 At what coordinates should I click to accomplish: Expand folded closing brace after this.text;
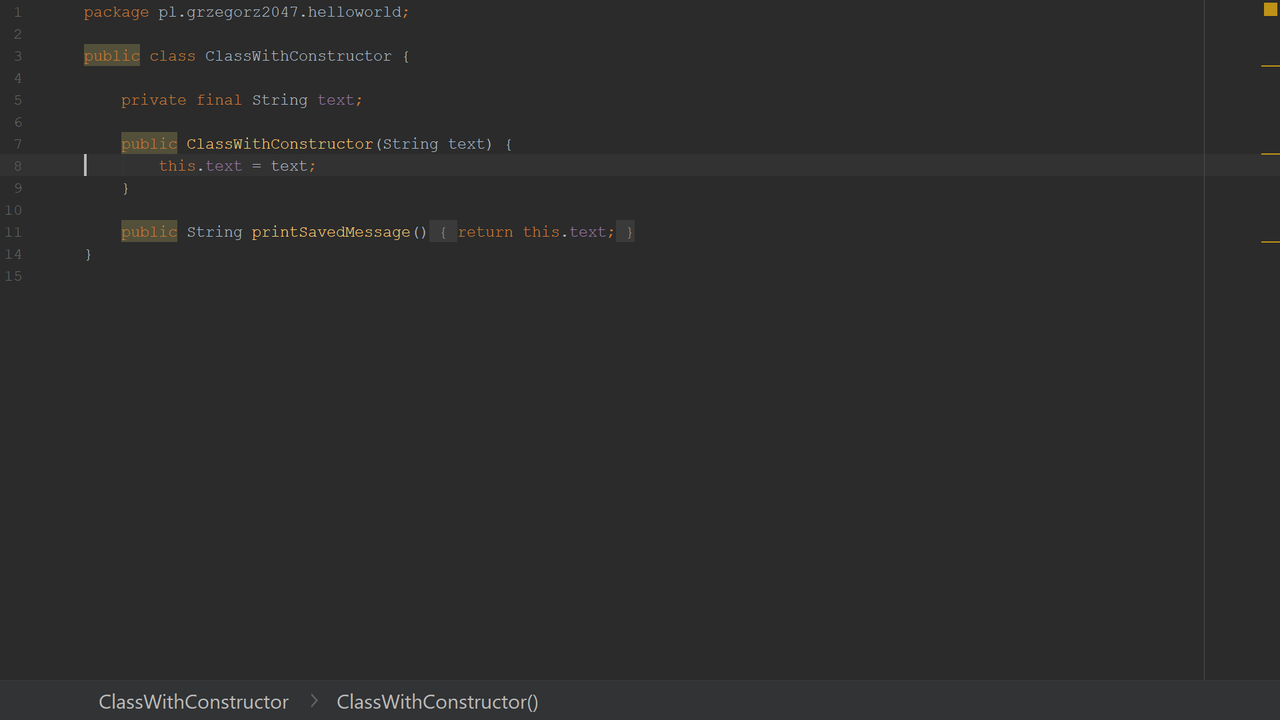625,232
